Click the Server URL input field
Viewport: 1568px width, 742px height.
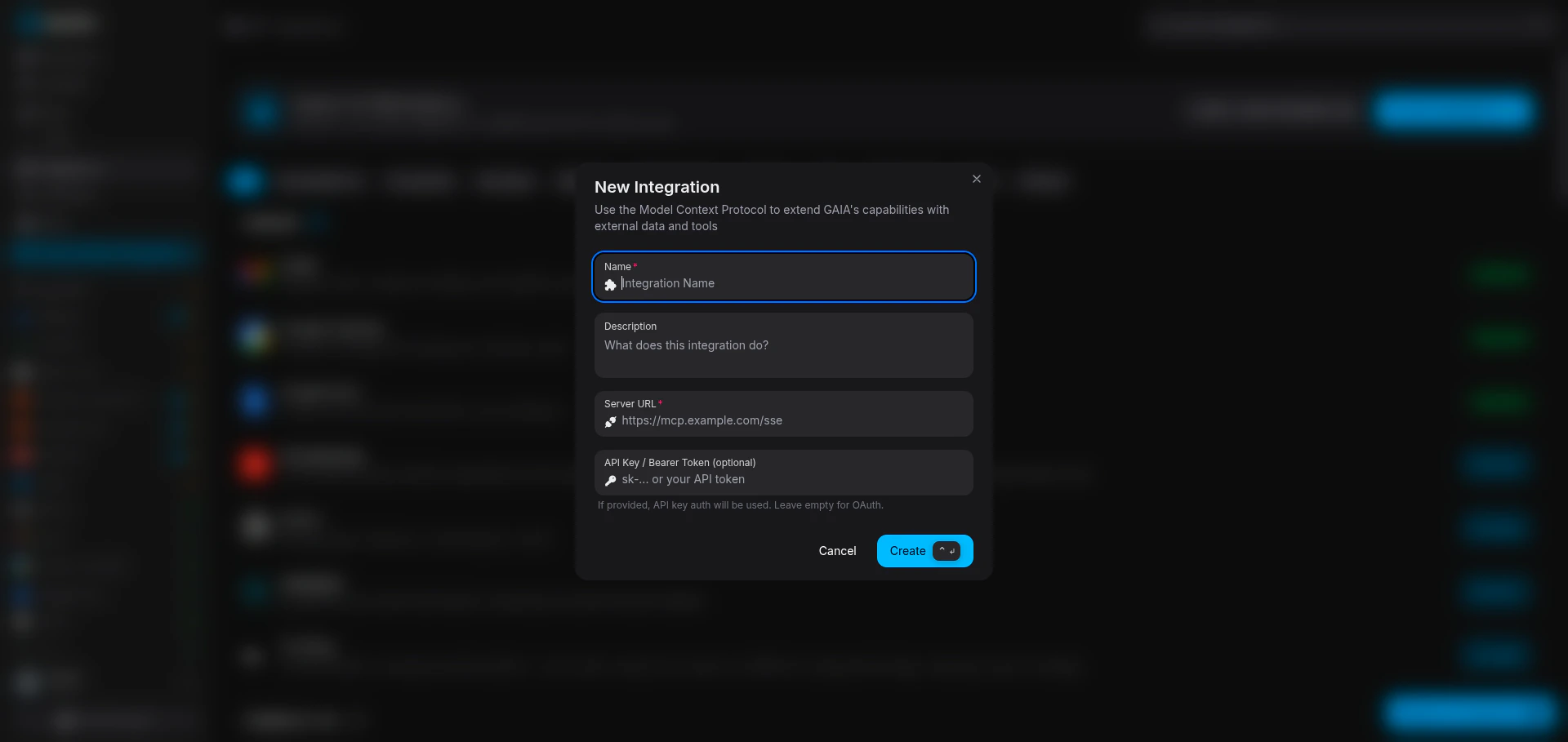click(782, 420)
